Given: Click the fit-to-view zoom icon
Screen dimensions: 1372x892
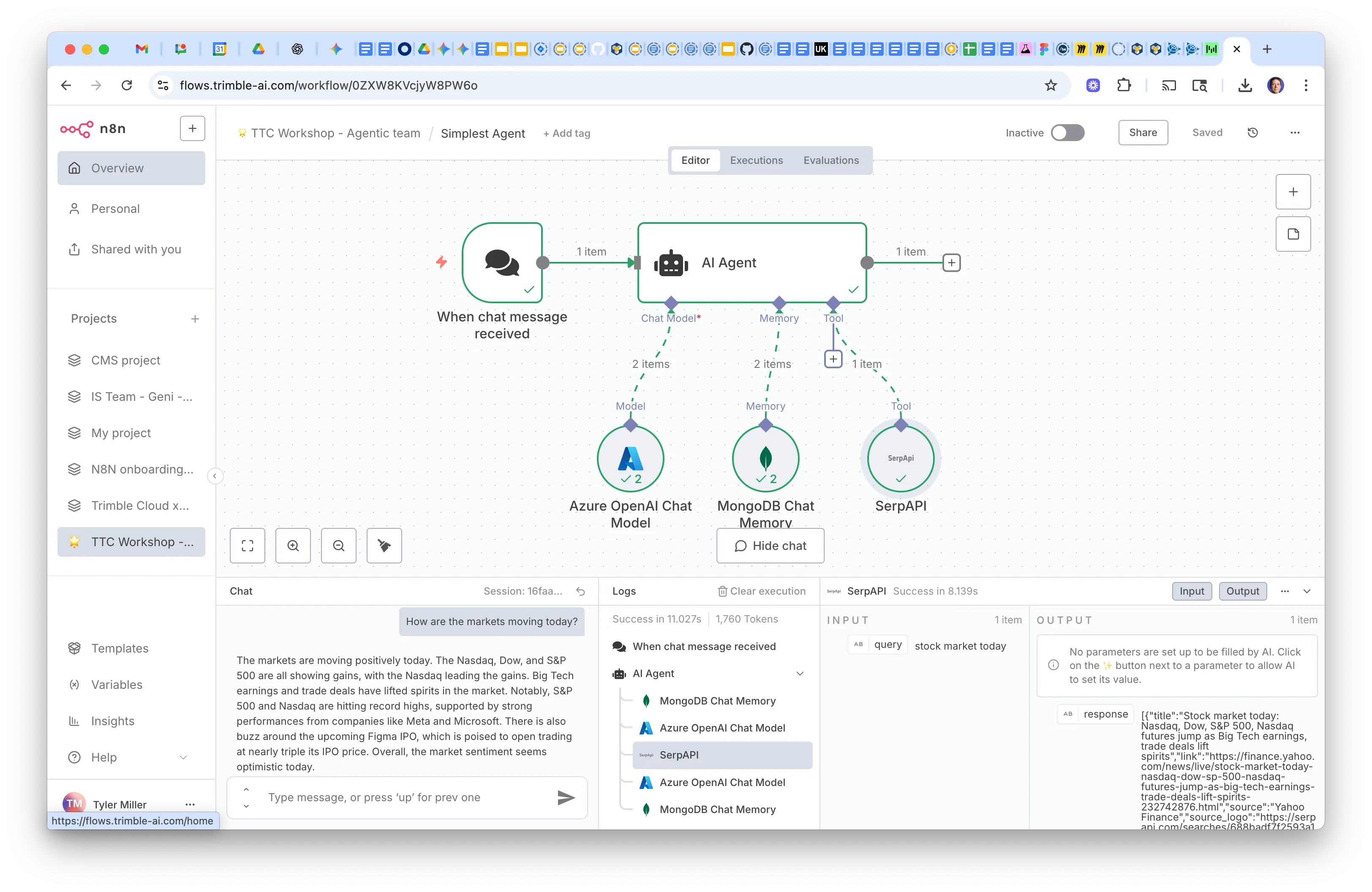Looking at the screenshot, I should coord(247,546).
